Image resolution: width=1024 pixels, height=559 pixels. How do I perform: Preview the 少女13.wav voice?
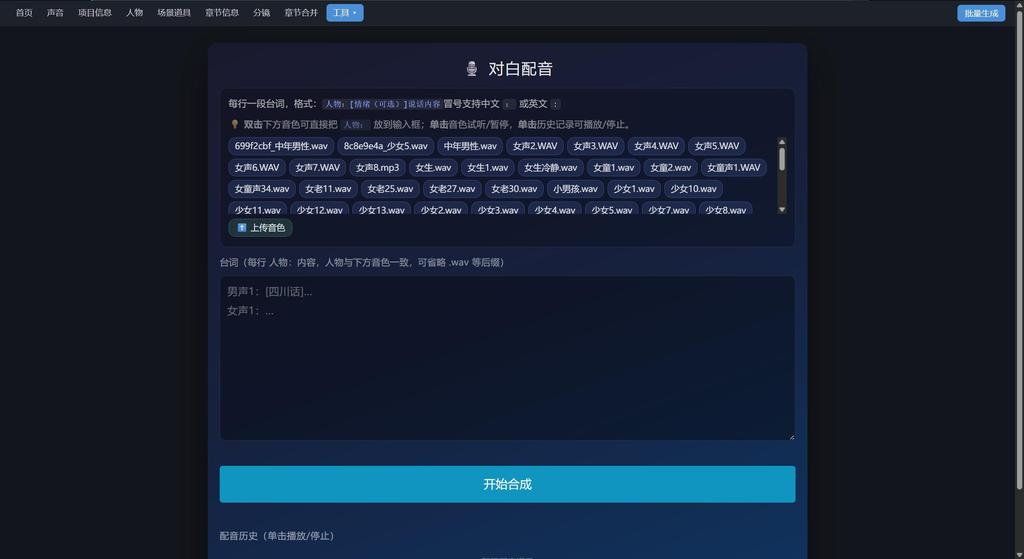tap(382, 210)
